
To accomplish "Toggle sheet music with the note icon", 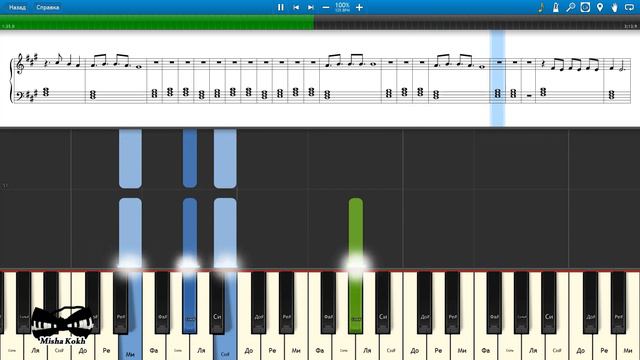I will pos(541,7).
